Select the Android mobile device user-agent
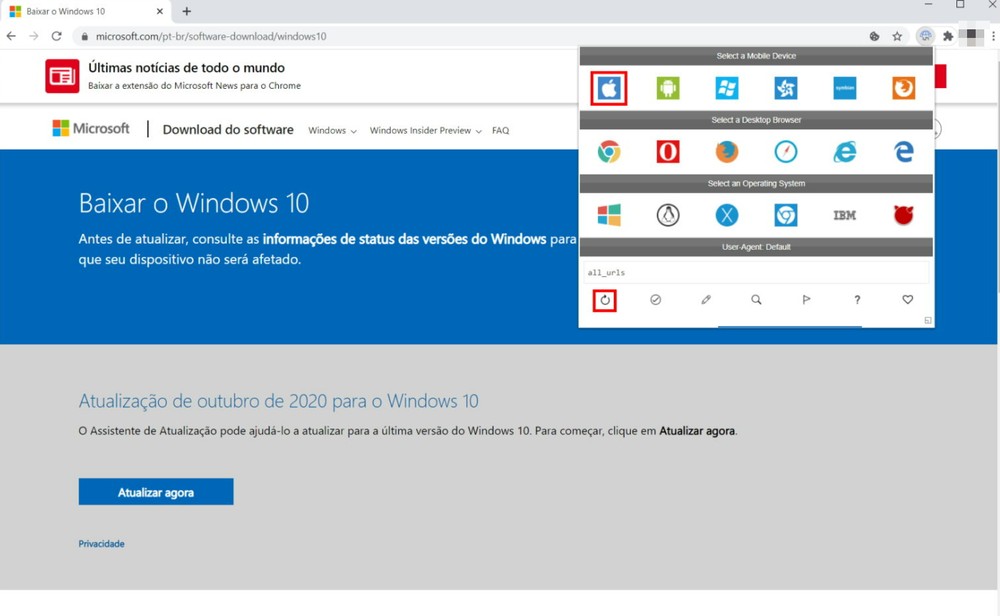 click(x=667, y=88)
